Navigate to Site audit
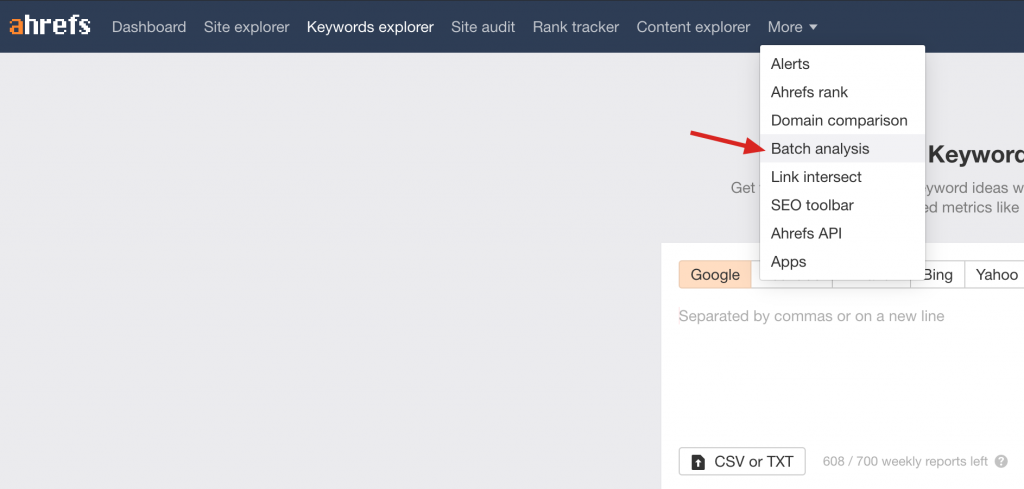The image size is (1024, 489). pyautogui.click(x=483, y=27)
